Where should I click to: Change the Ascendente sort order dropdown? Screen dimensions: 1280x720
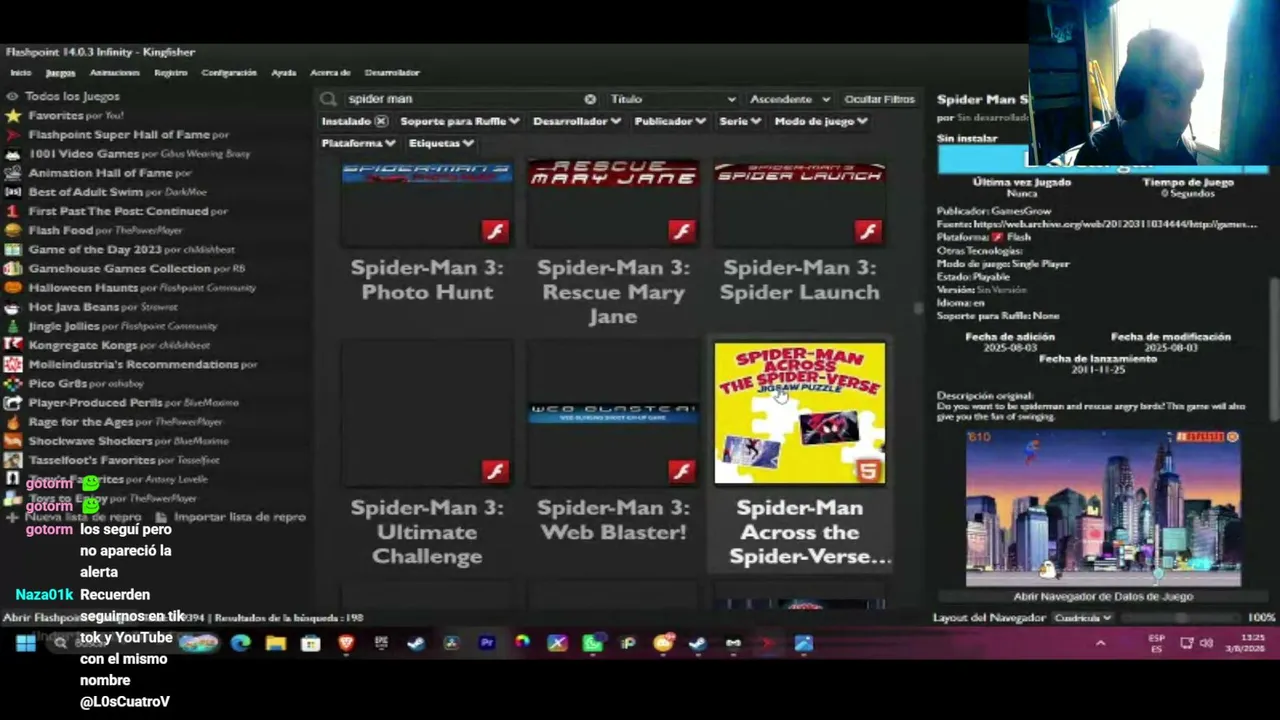tap(790, 99)
